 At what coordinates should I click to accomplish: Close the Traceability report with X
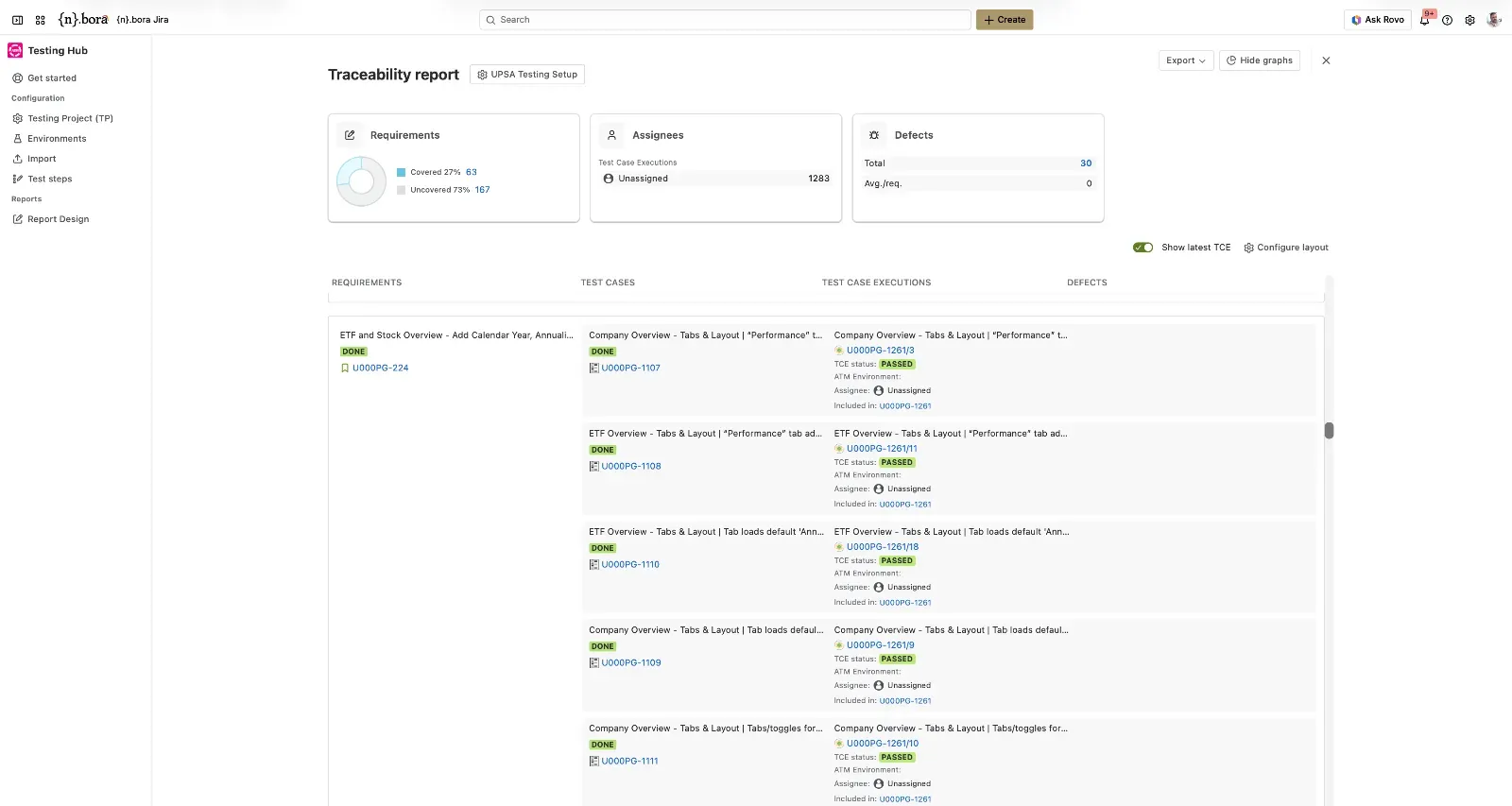[x=1326, y=60]
